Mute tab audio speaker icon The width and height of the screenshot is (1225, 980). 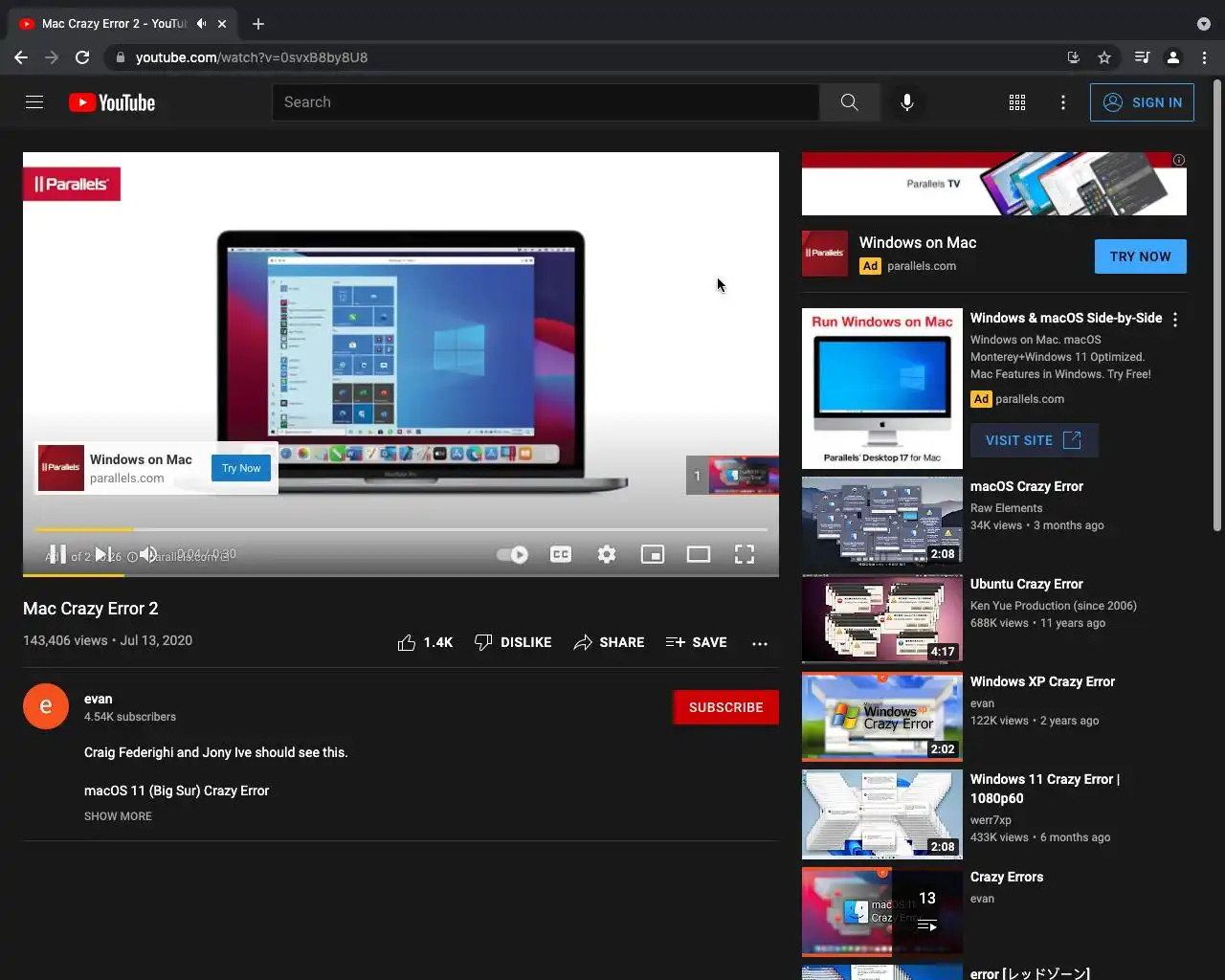(201, 24)
